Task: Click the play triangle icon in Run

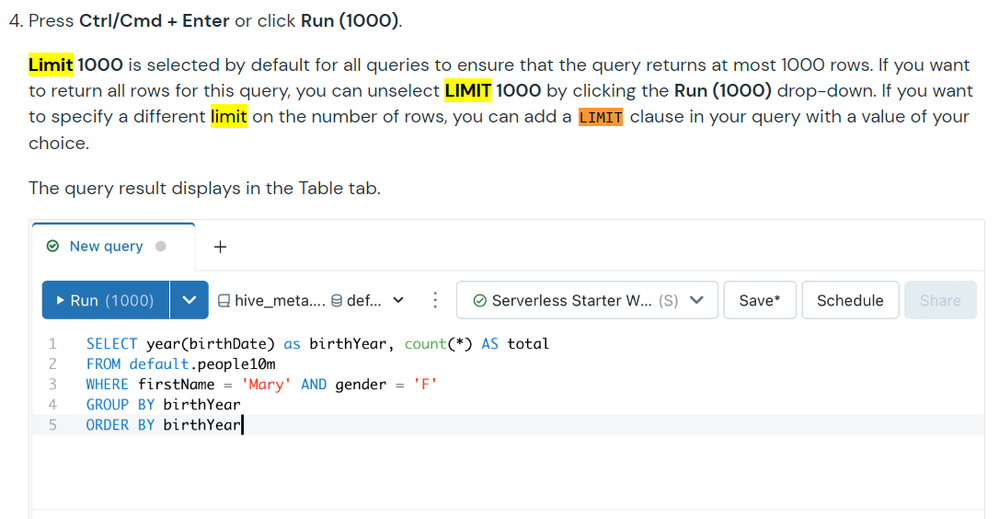Action: [60, 300]
